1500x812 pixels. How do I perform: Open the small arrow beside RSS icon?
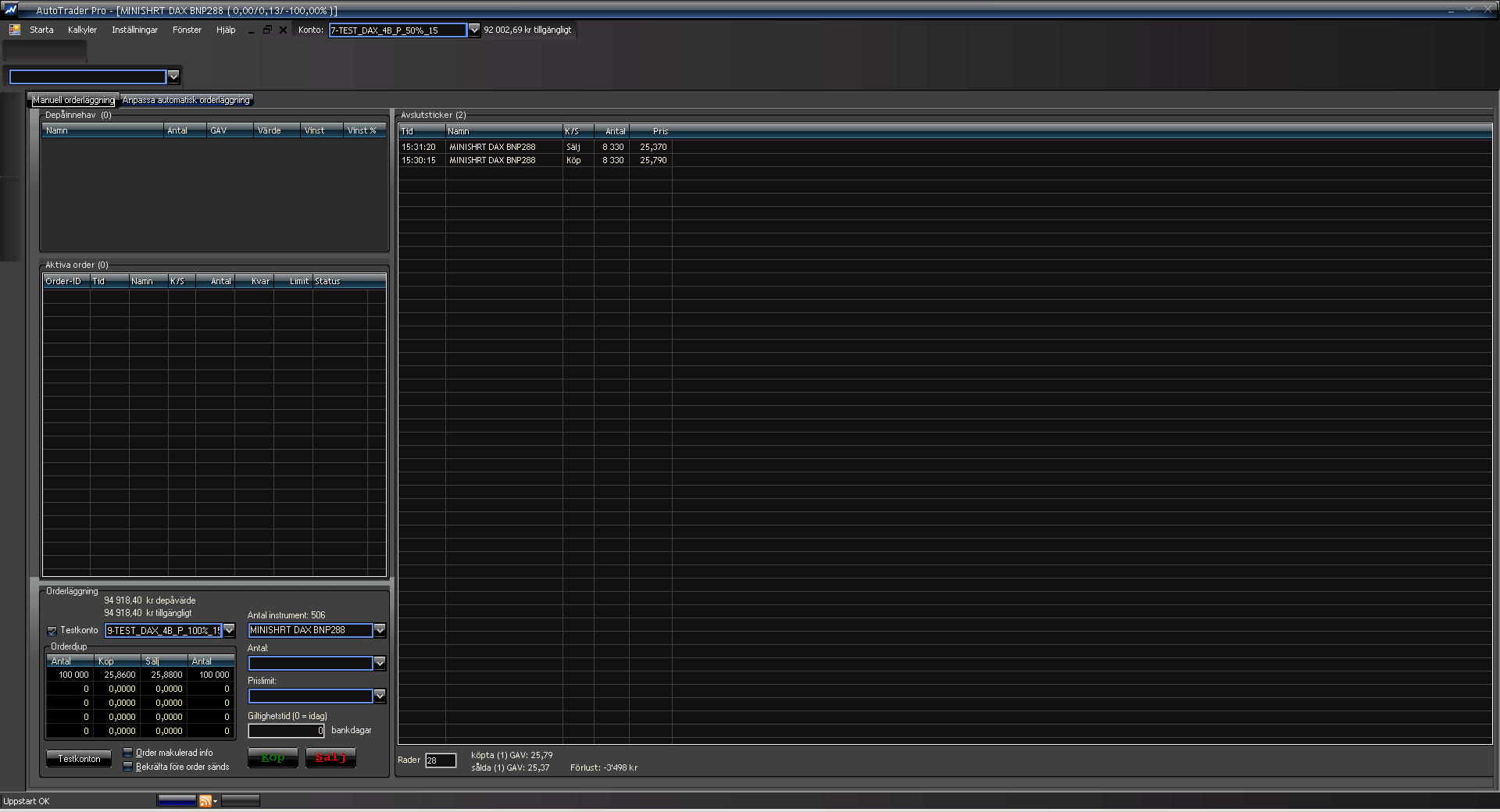pyautogui.click(x=216, y=801)
